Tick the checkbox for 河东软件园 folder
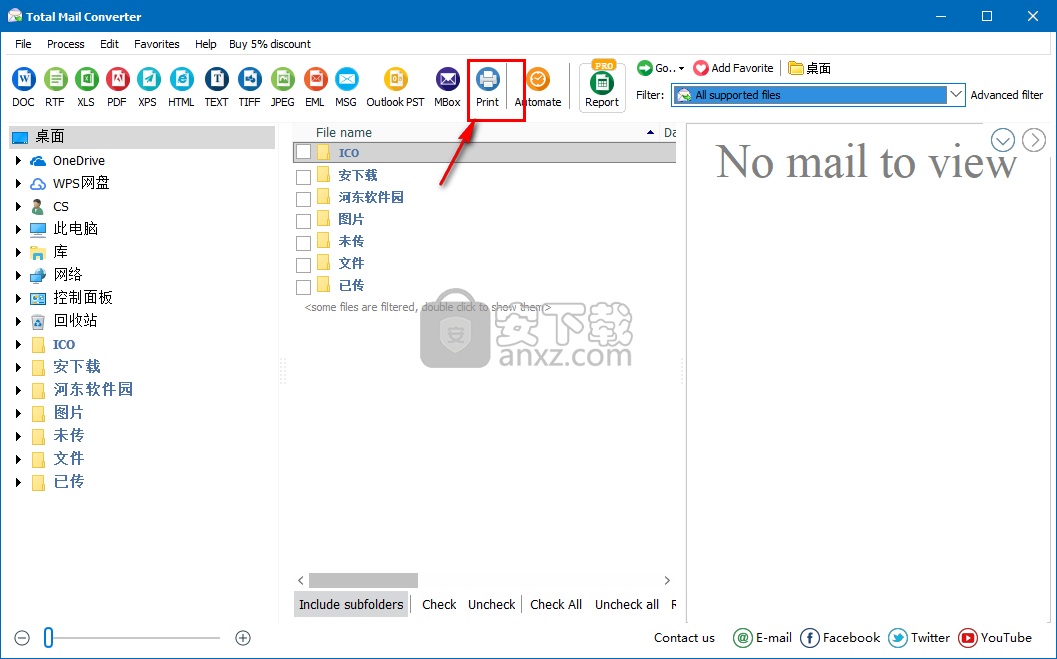This screenshot has height=659, width=1057. pyautogui.click(x=303, y=199)
